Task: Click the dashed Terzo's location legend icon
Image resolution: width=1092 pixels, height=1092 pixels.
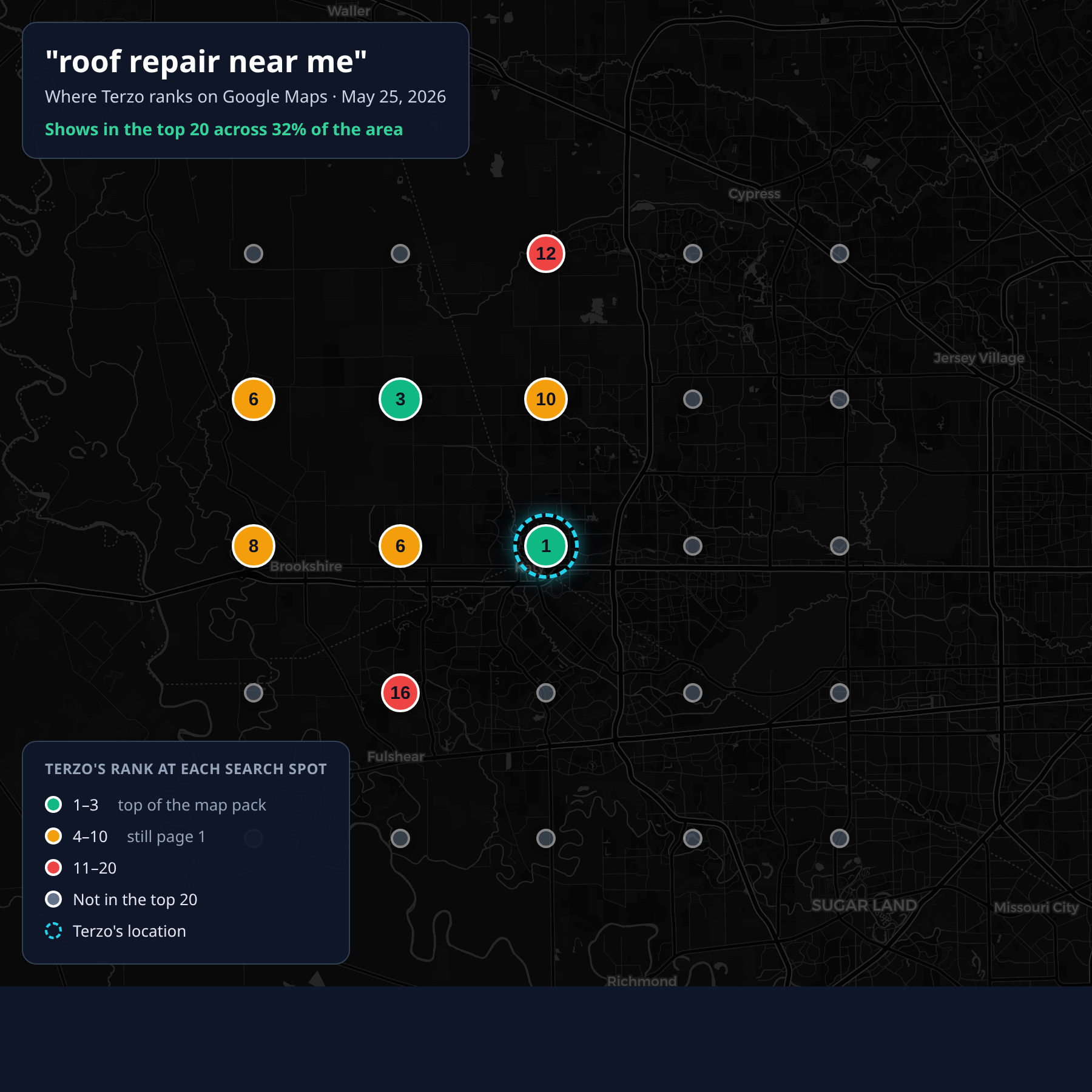Action: [x=53, y=931]
